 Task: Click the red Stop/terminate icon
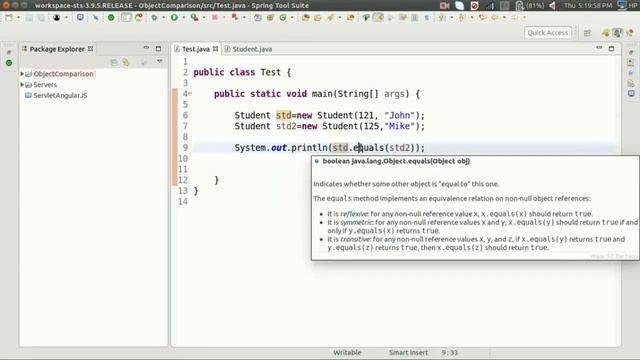[214, 18]
